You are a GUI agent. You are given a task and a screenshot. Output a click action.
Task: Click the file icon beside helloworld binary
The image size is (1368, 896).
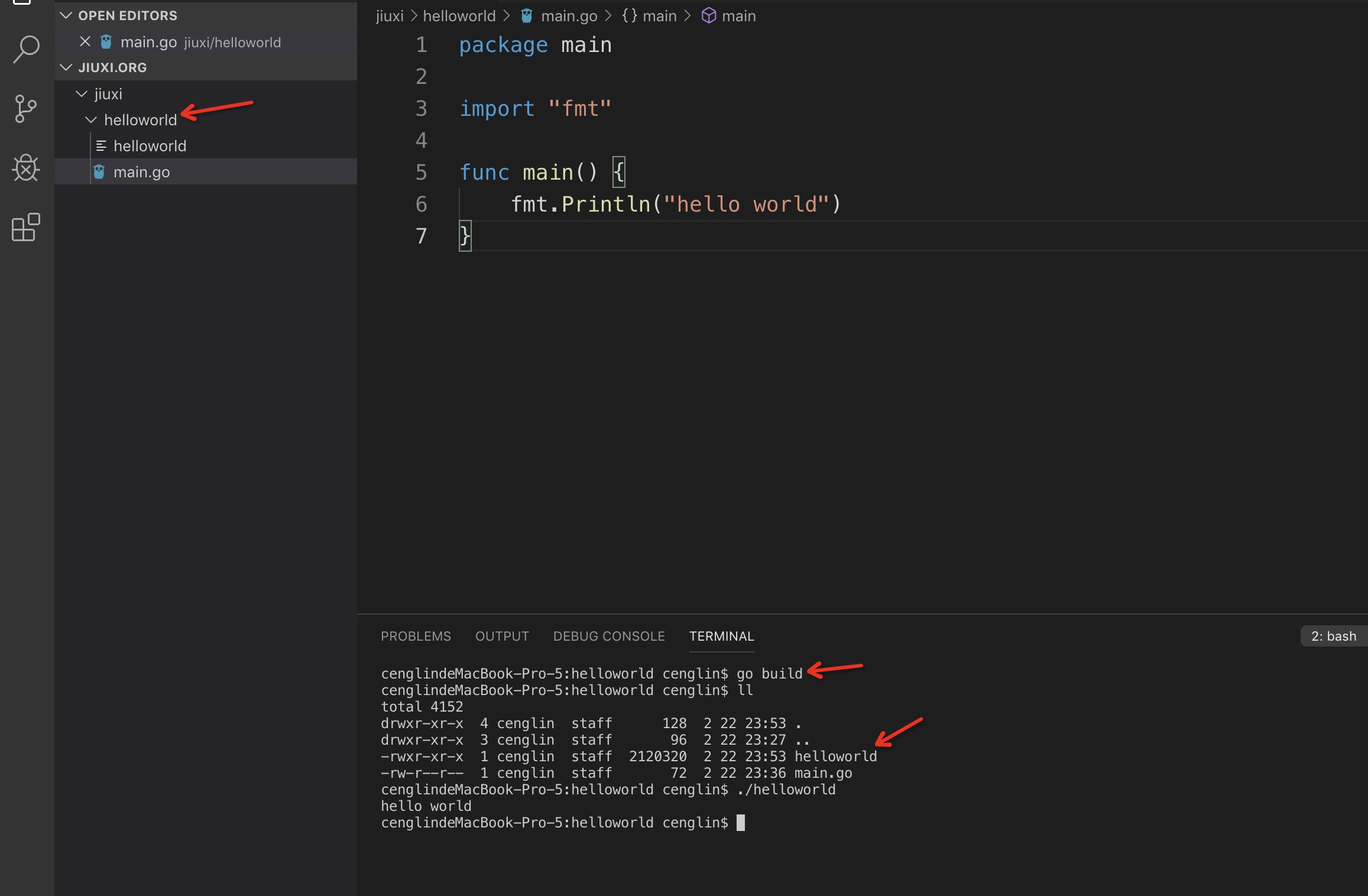pyautogui.click(x=101, y=146)
